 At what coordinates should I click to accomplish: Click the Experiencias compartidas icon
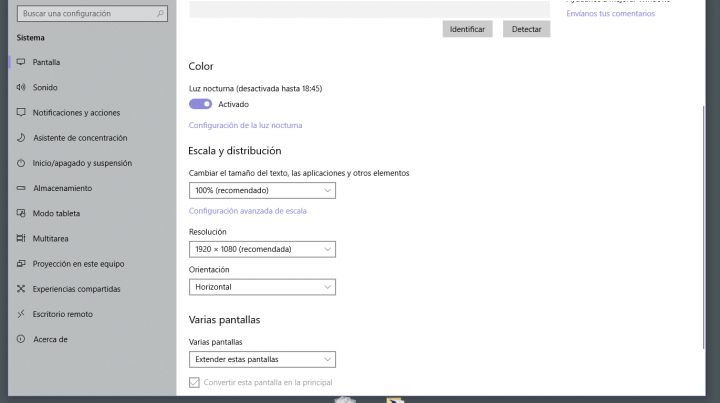pos(21,289)
